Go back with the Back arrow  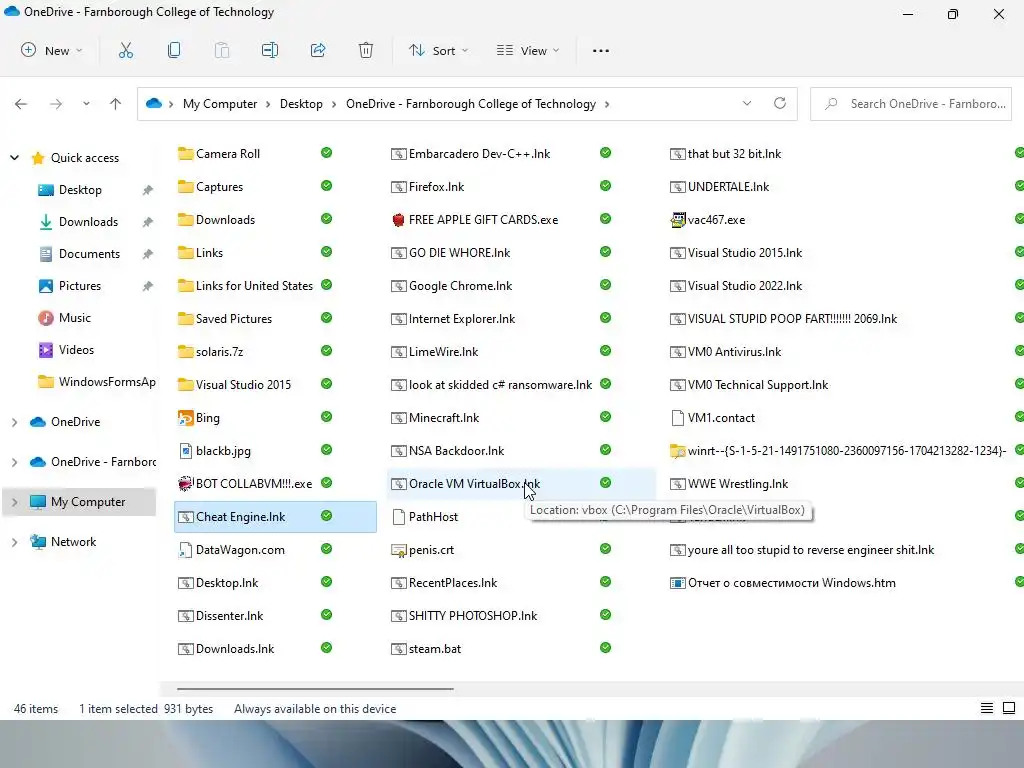pyautogui.click(x=21, y=104)
